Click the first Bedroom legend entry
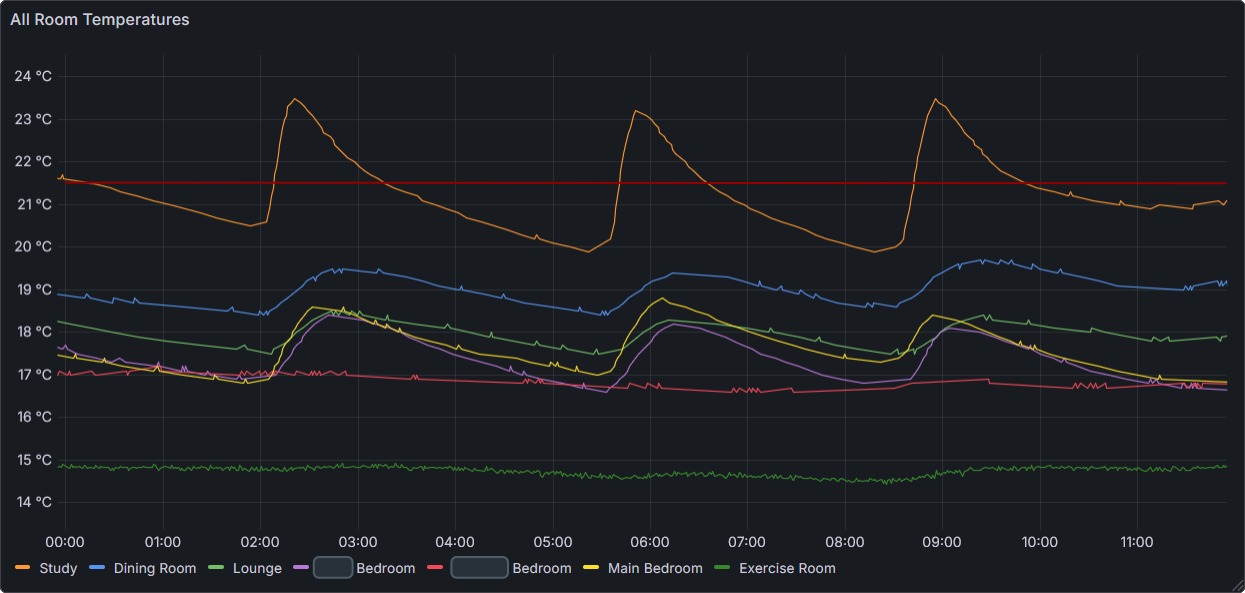Screen dimensions: 1245x593 pos(385,567)
